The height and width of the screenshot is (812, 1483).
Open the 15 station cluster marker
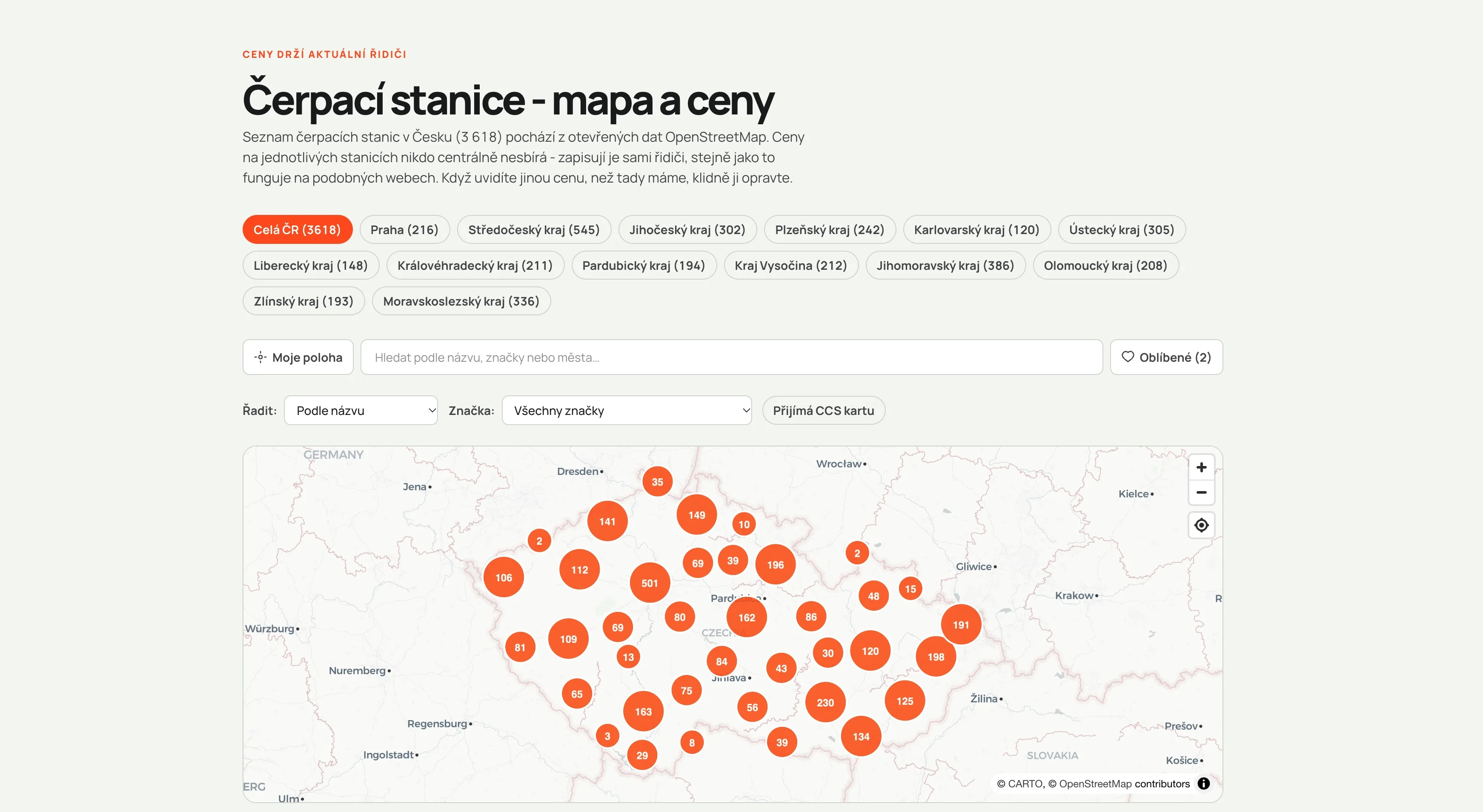pyautogui.click(x=910, y=589)
